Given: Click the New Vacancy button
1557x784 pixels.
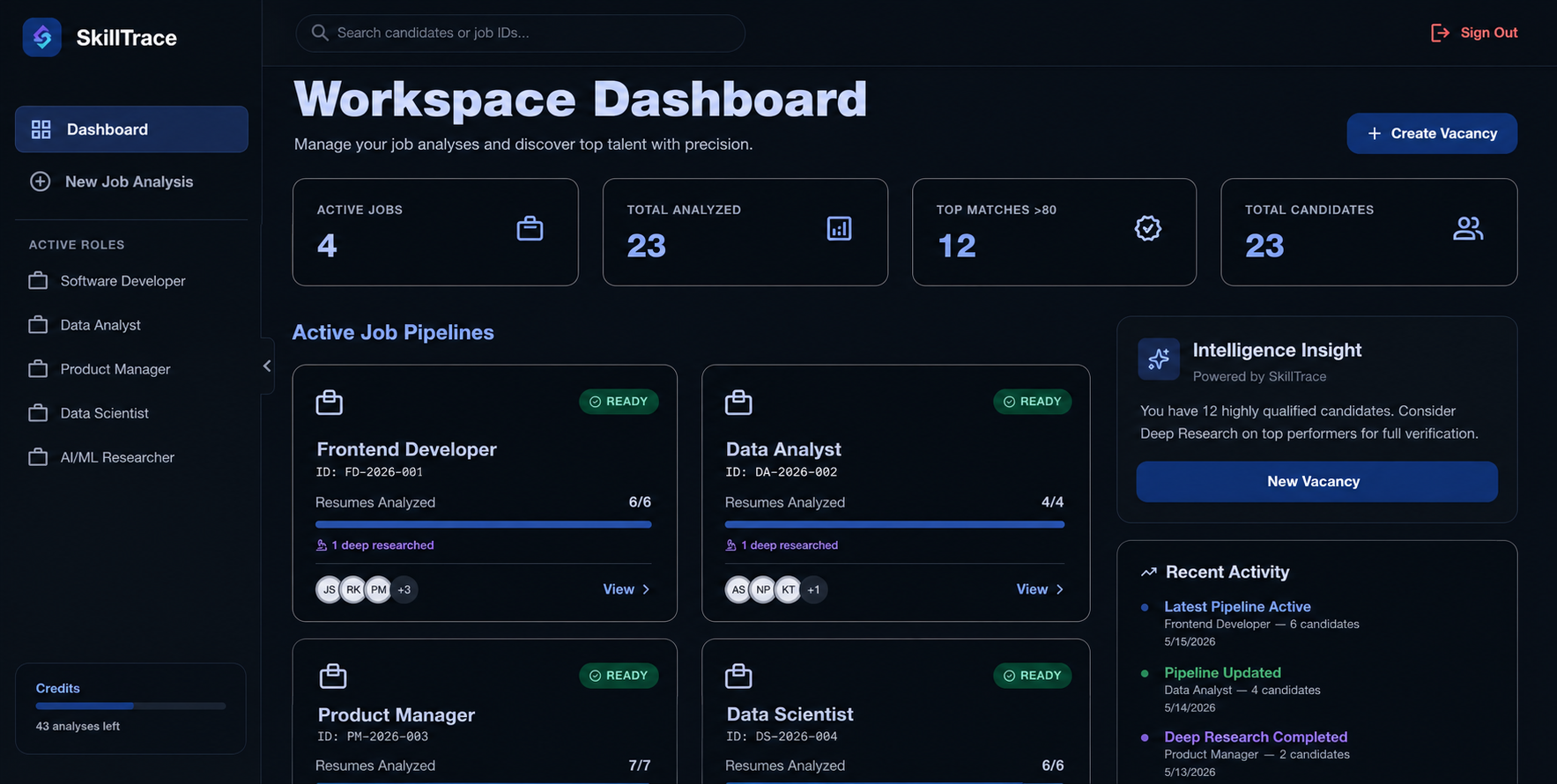Looking at the screenshot, I should tap(1316, 482).
